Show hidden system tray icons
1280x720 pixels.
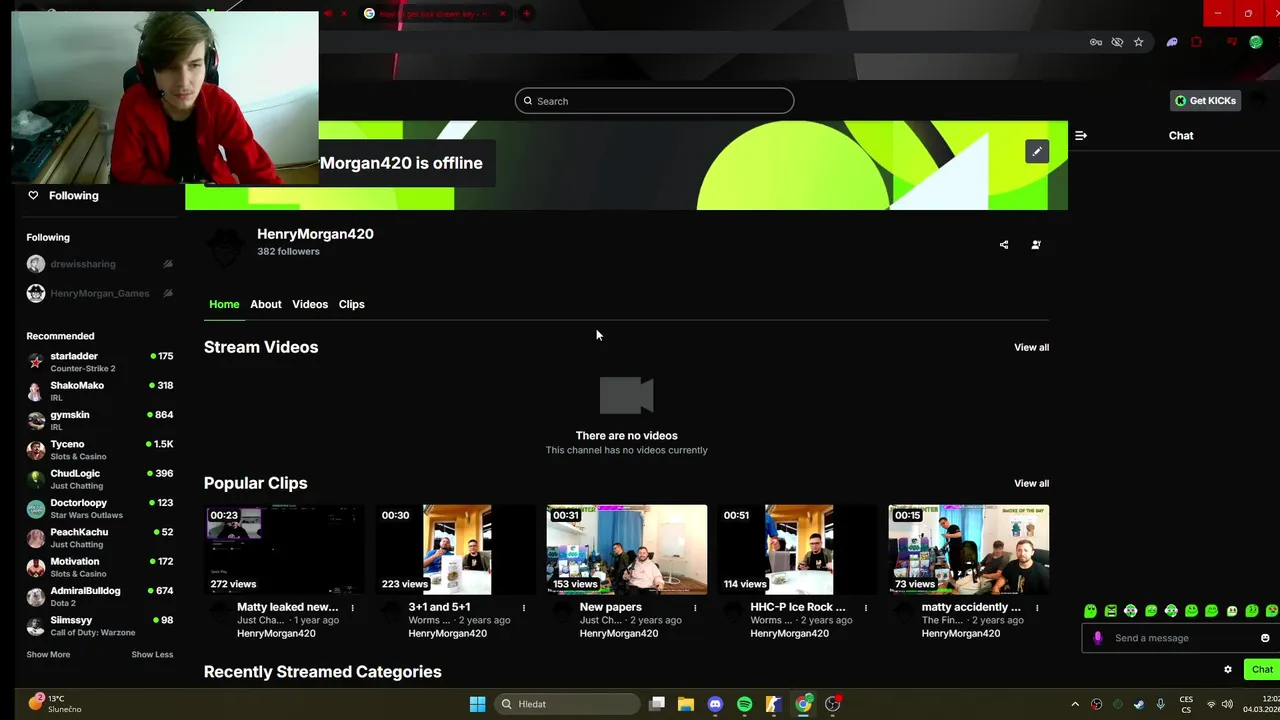(x=1075, y=704)
